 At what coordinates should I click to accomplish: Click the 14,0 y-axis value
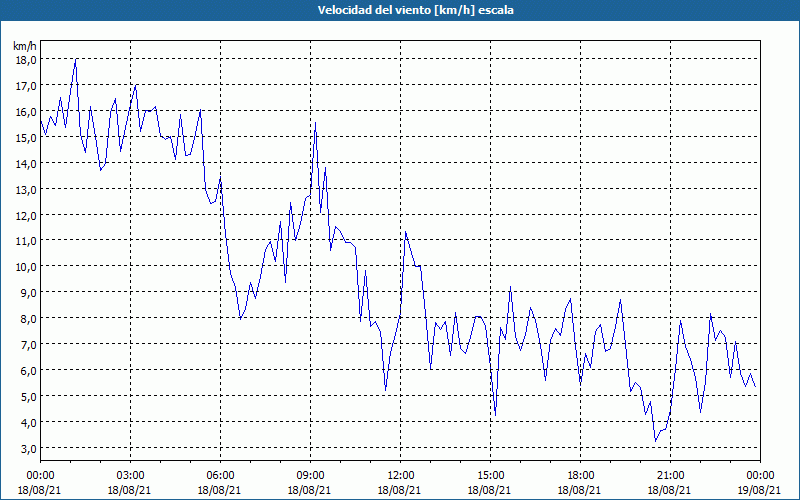[26, 164]
